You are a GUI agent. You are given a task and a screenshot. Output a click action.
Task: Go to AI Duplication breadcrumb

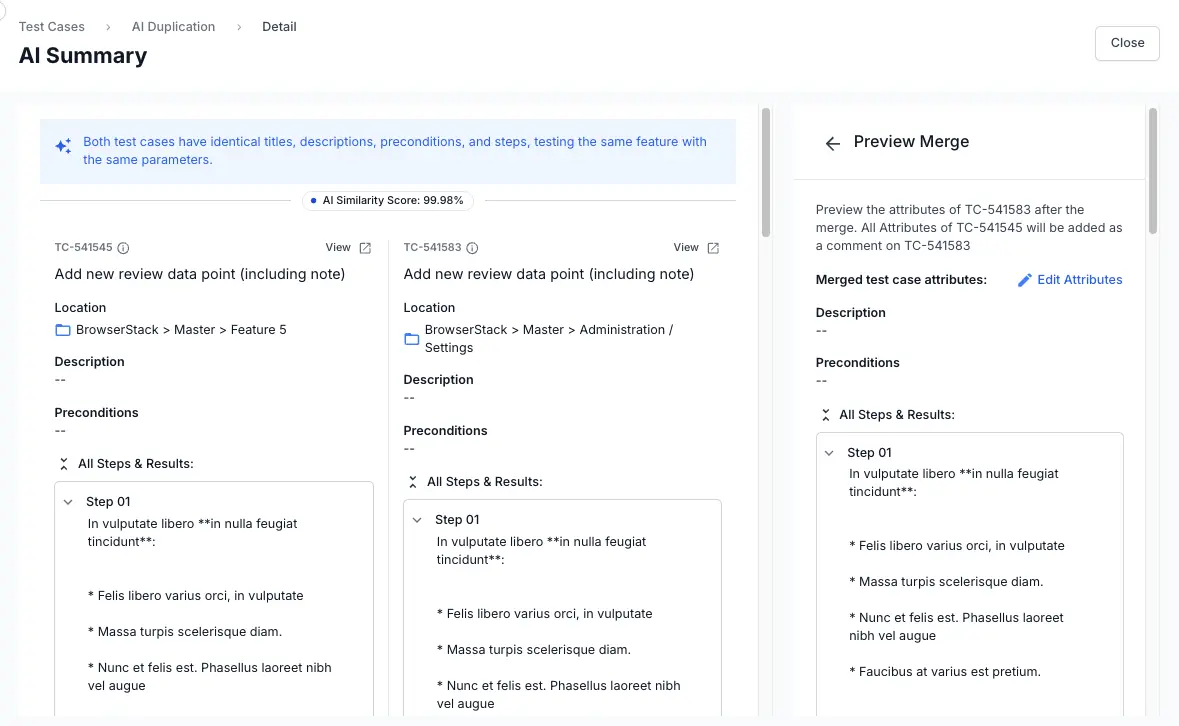point(174,27)
